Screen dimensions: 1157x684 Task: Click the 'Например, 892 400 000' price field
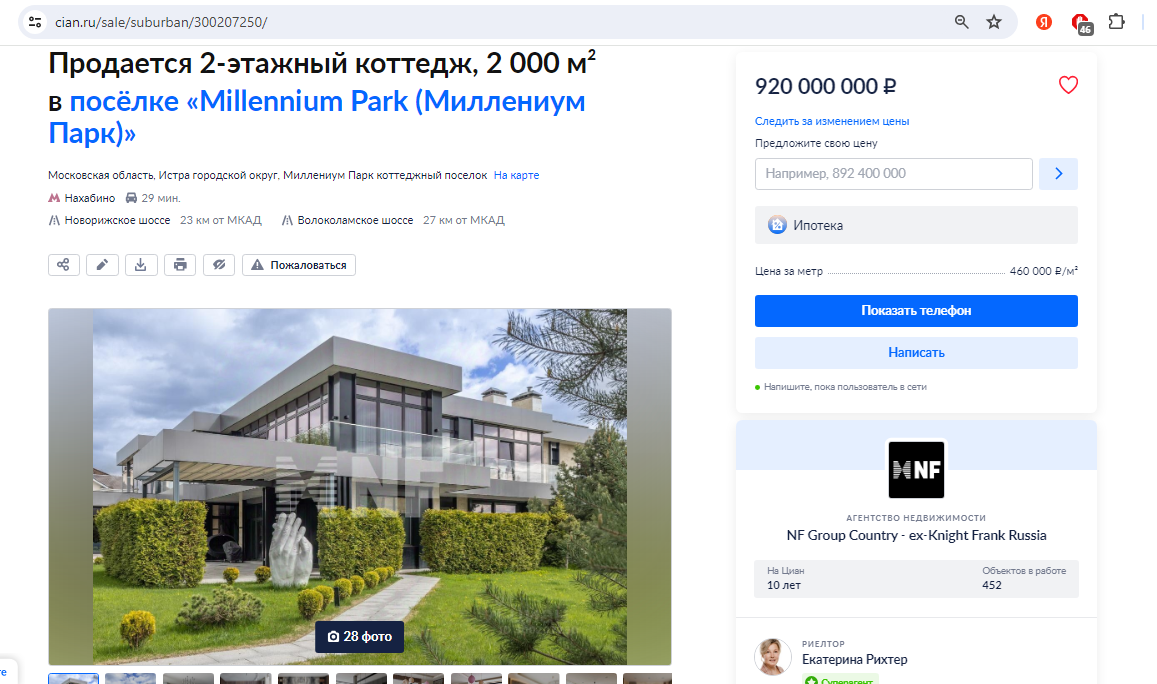coord(894,173)
